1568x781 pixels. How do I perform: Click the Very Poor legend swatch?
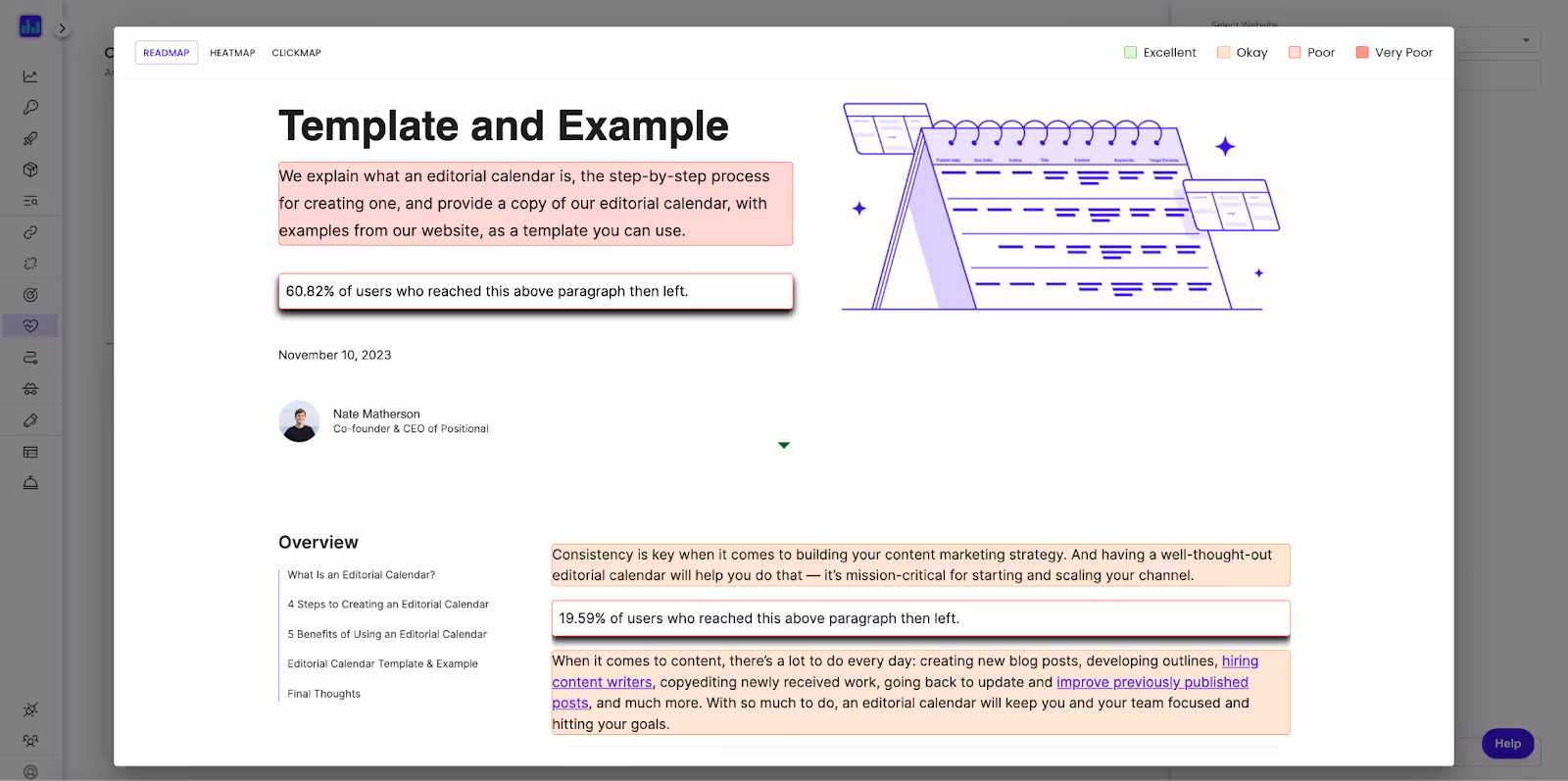click(1362, 53)
